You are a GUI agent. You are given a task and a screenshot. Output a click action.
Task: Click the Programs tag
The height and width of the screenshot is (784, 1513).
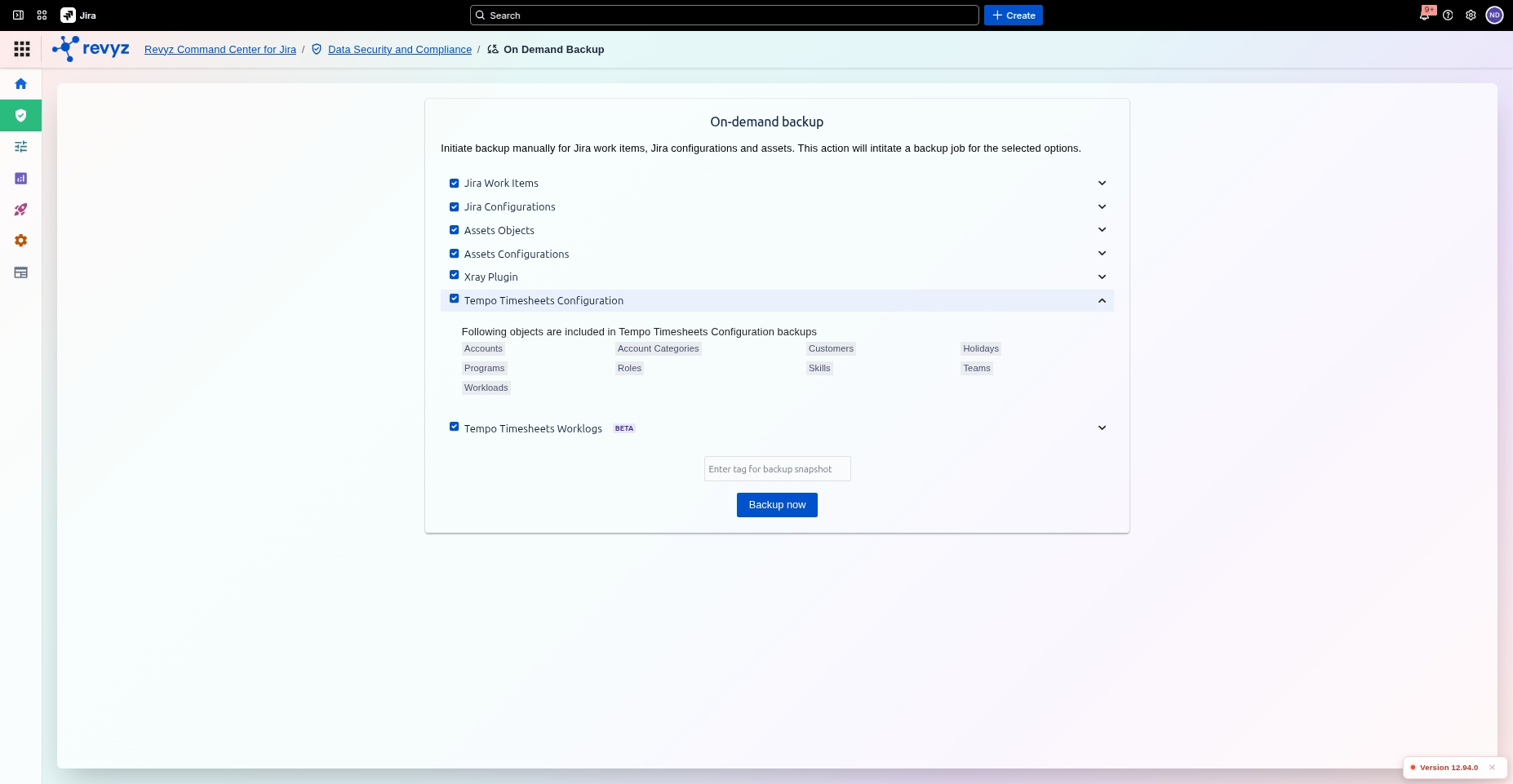tap(485, 368)
